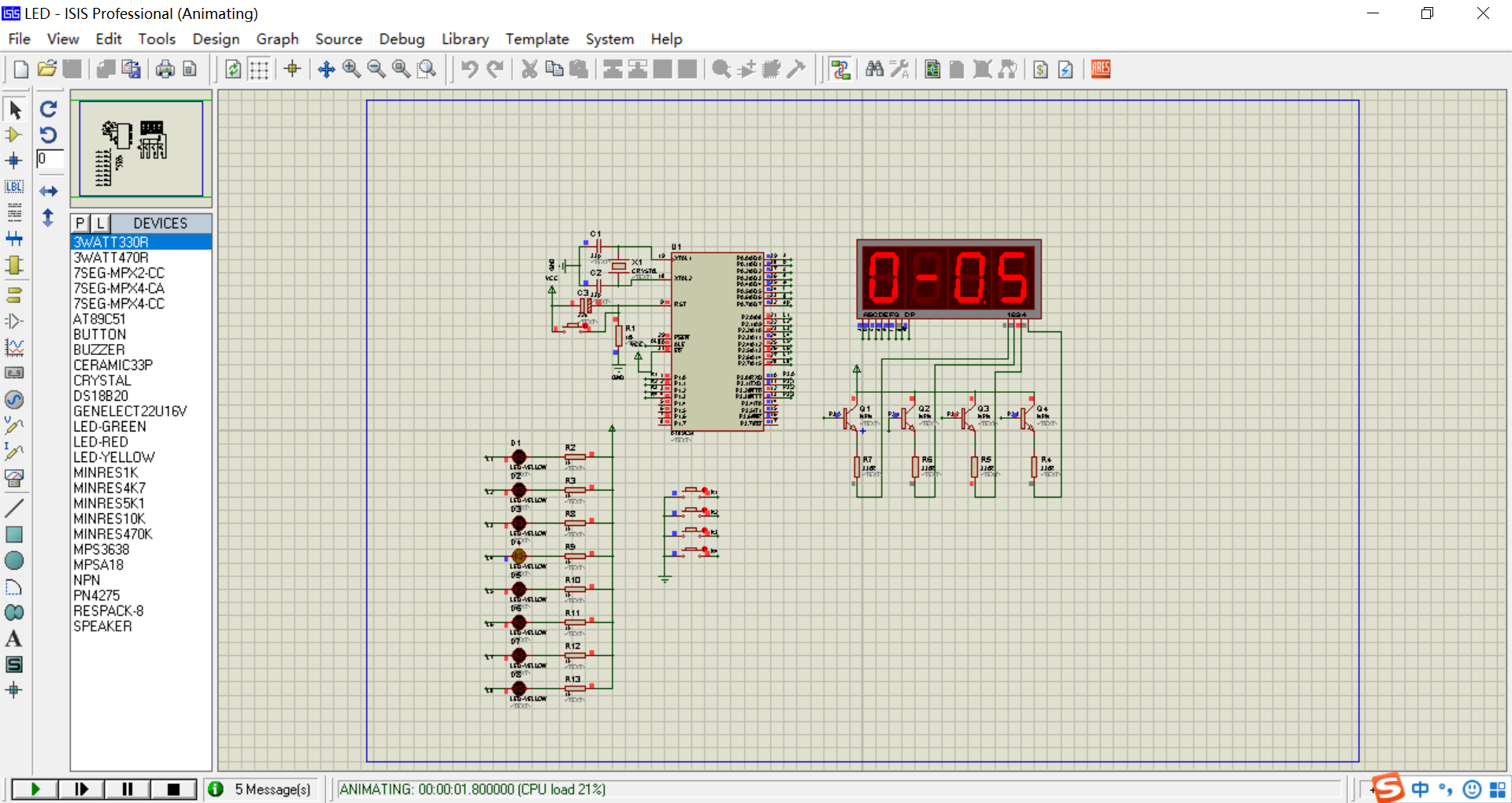The width and height of the screenshot is (1512, 803).
Task: Select the Junction Dot Mode tool
Action: click(14, 161)
